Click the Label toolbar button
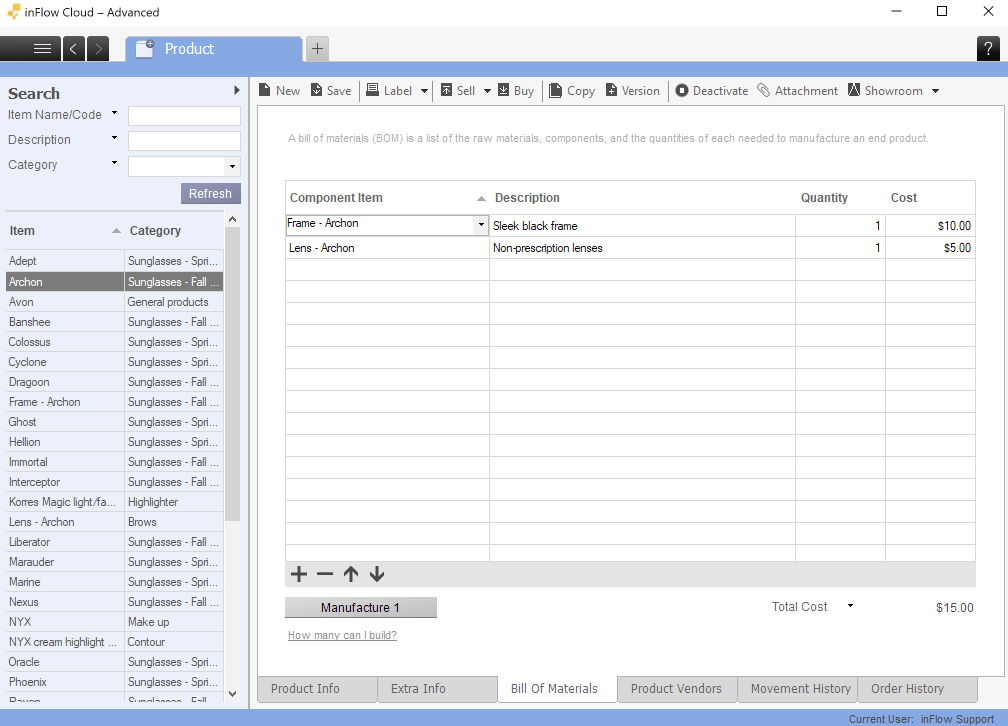The width and height of the screenshot is (1008, 726). pos(390,91)
